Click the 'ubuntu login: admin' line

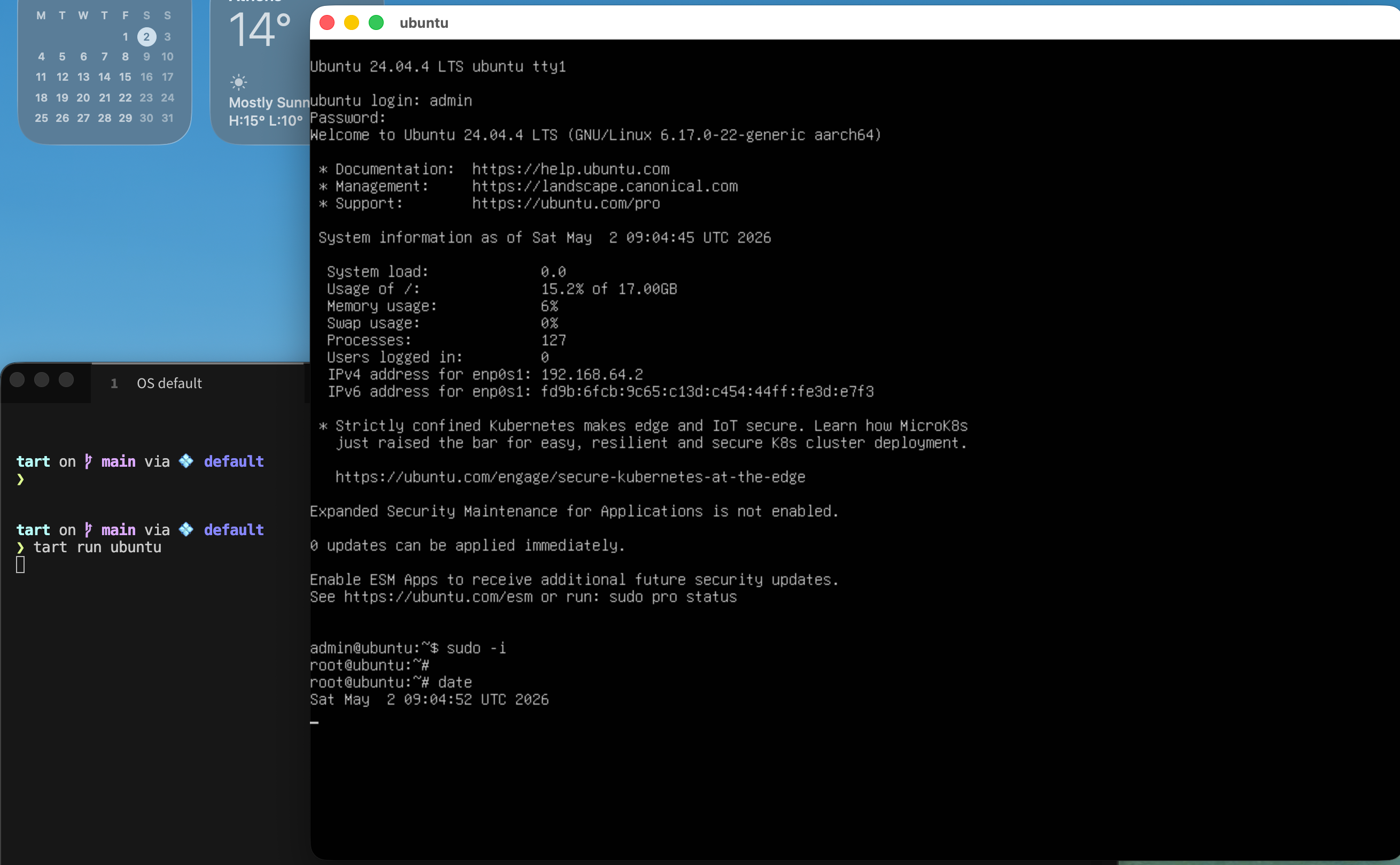(391, 101)
